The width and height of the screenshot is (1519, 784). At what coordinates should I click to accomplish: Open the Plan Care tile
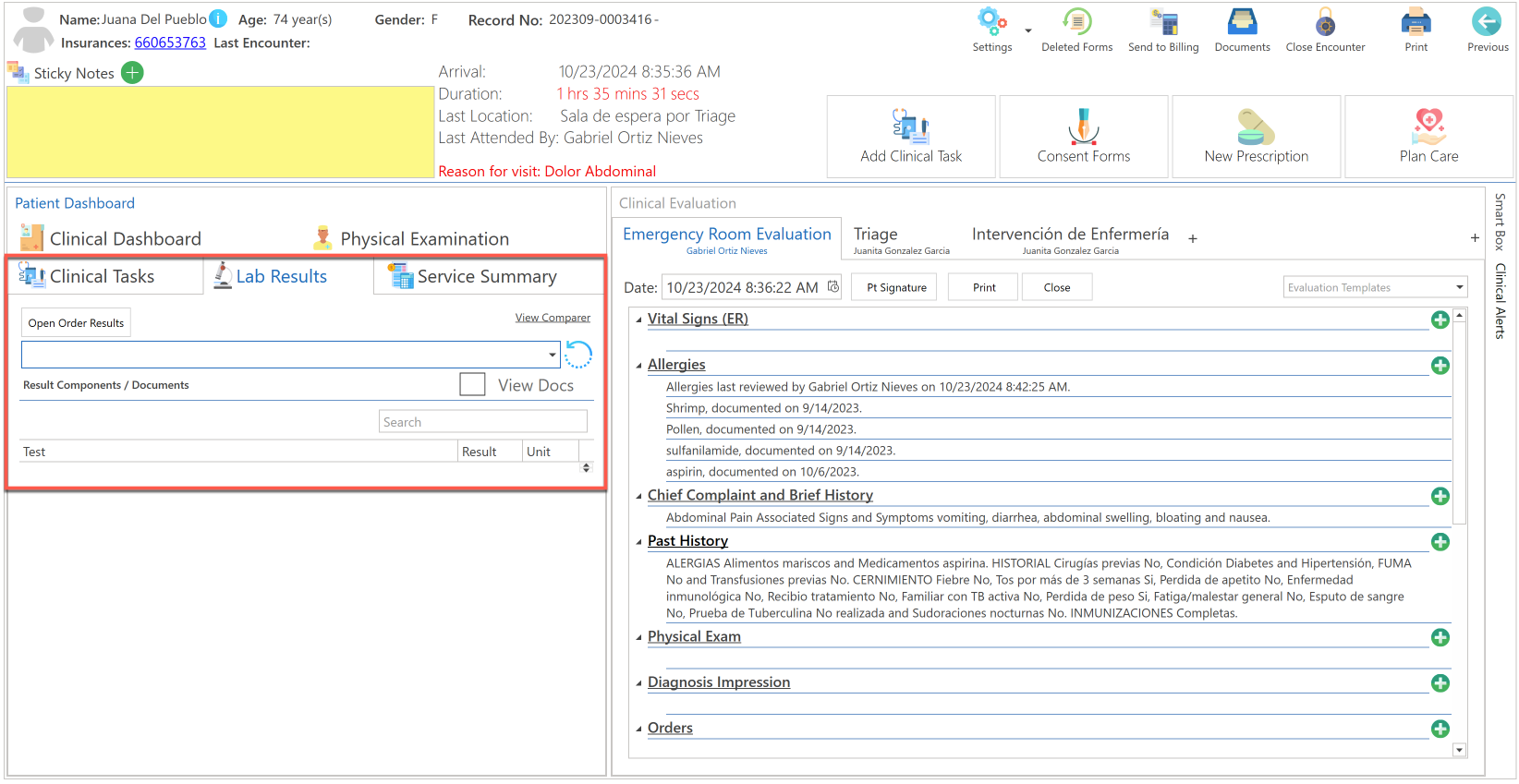coord(1428,137)
